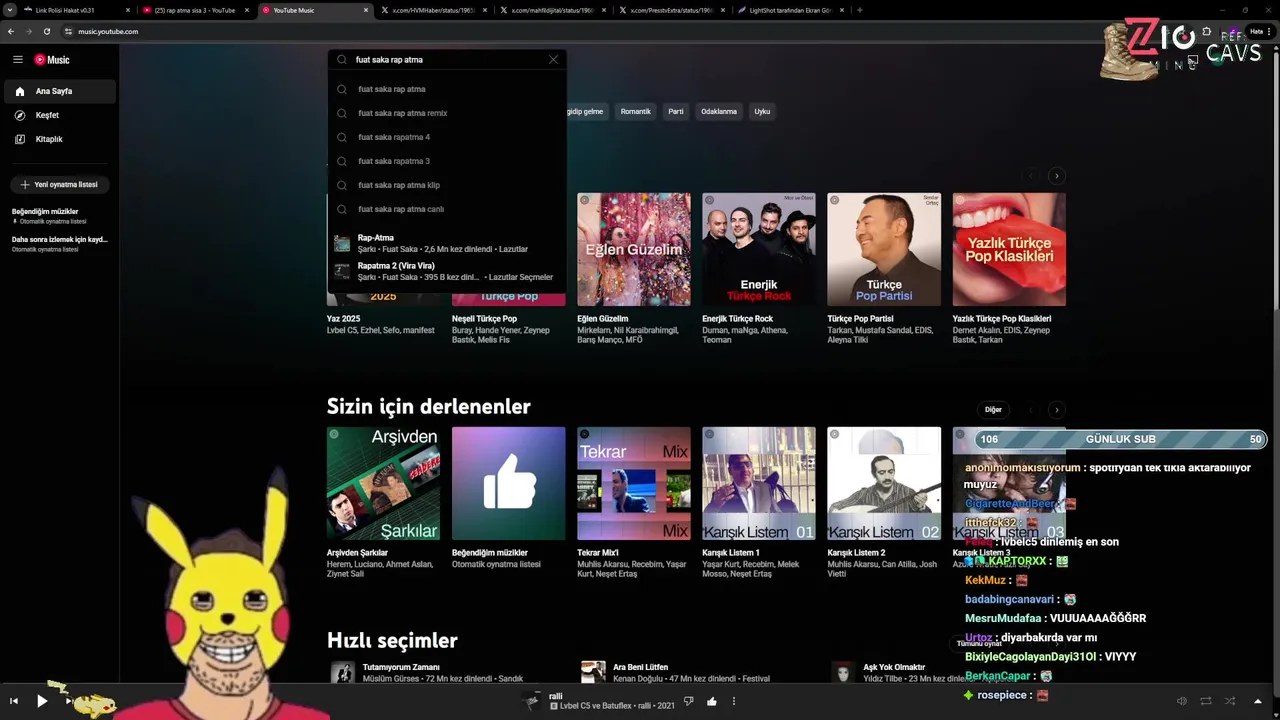Screen dimensions: 1280x720
Task: Click the Neşeli Türkçe Pop title
Action: point(484,319)
